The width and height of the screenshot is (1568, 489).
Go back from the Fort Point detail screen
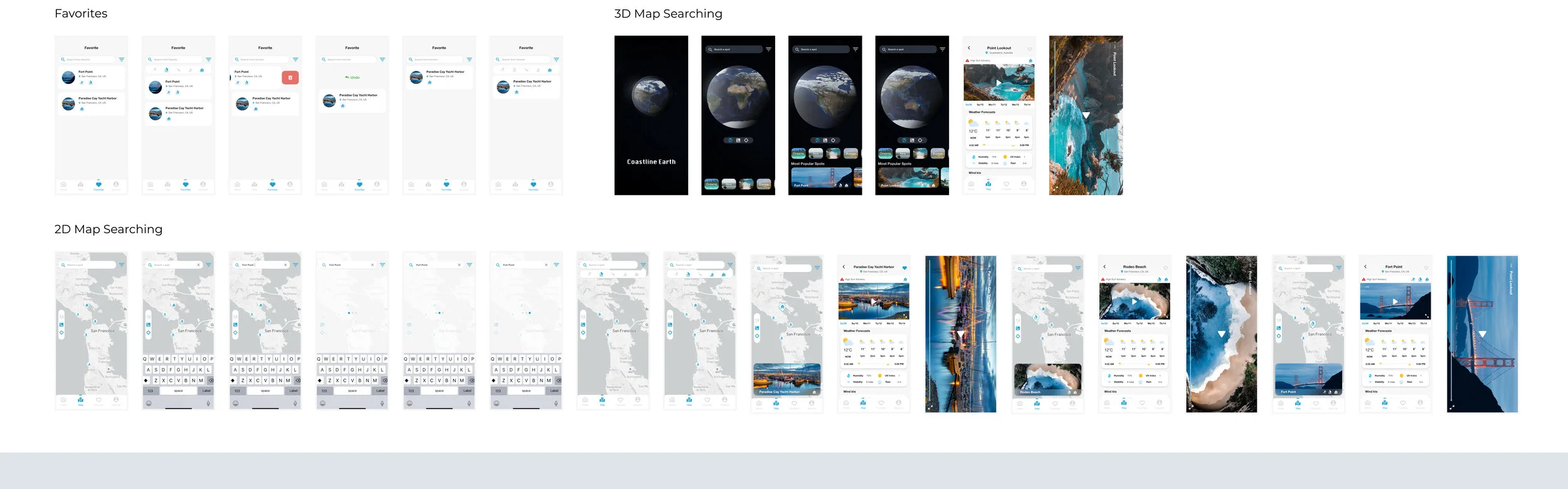click(x=1365, y=266)
